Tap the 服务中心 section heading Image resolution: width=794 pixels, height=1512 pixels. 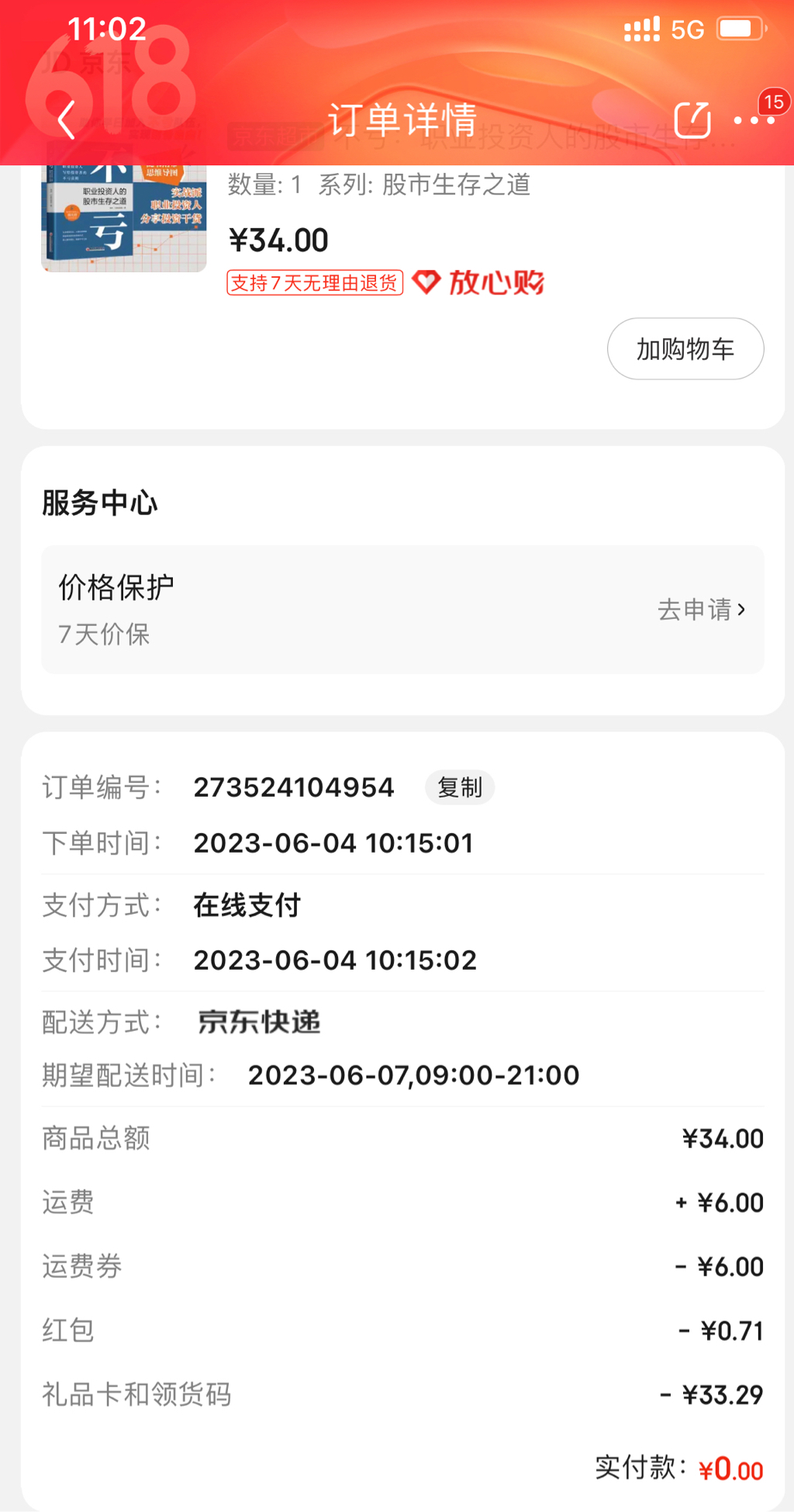100,503
